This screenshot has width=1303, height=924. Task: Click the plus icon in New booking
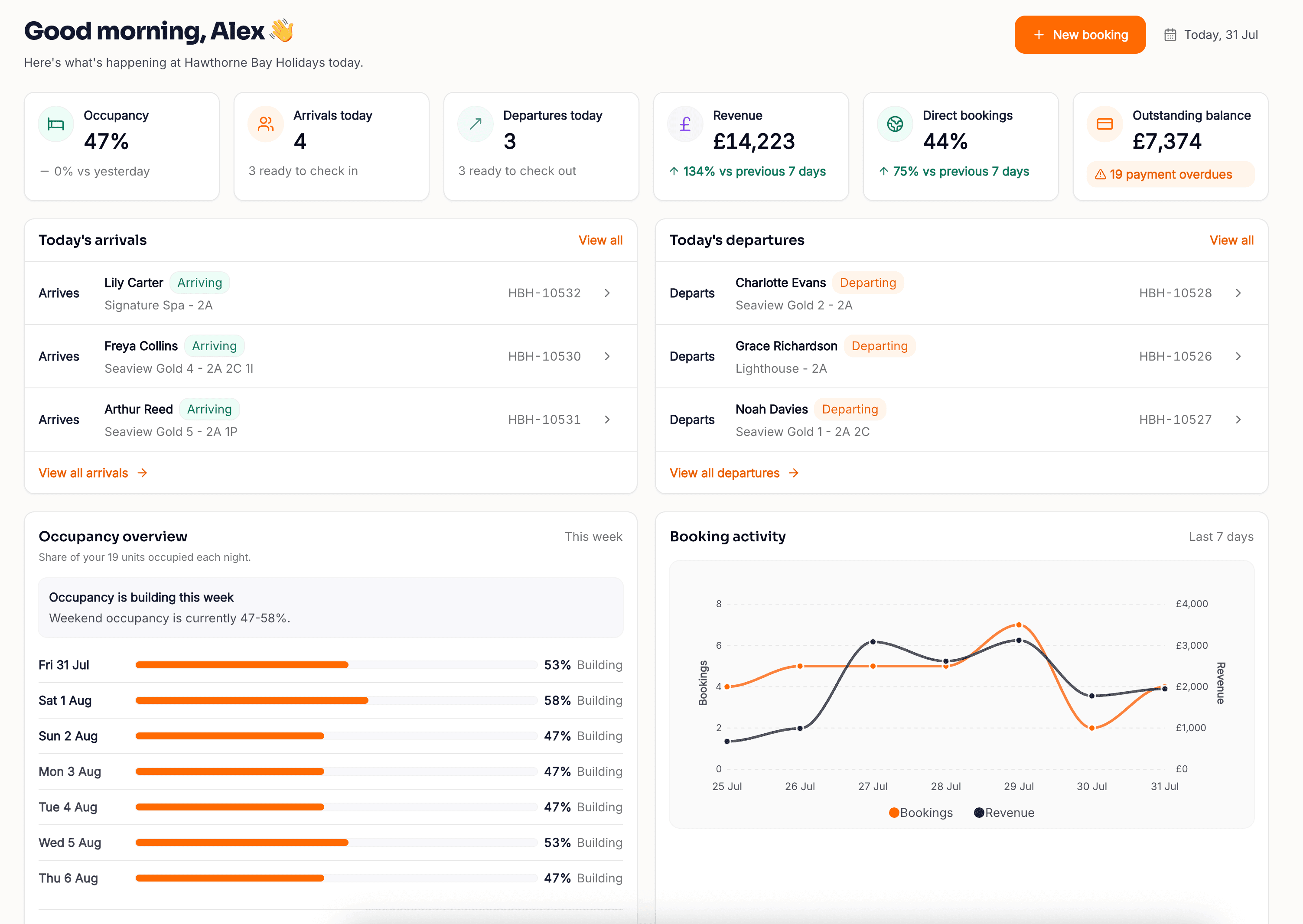[1039, 35]
